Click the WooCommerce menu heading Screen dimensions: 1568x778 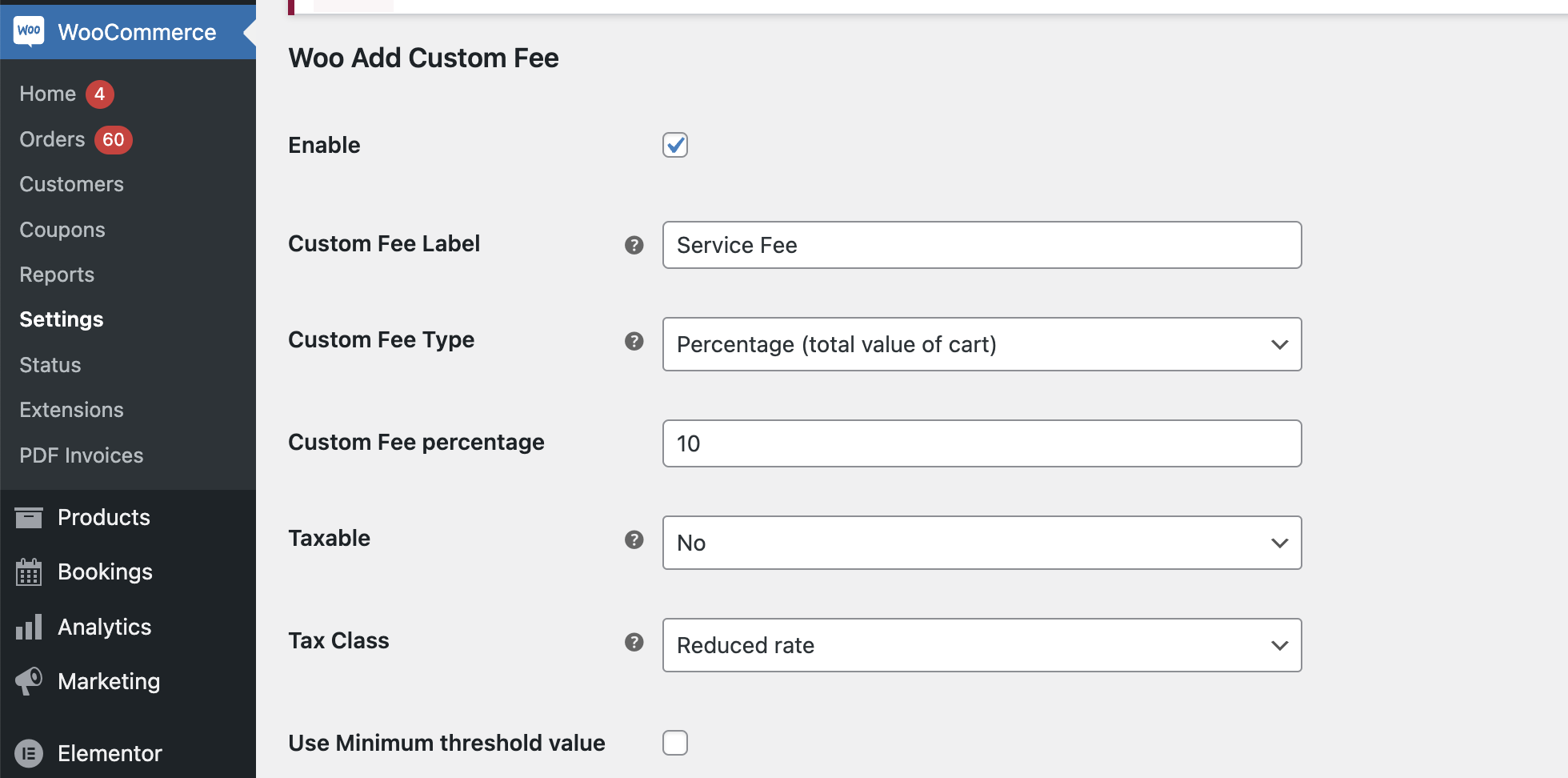pos(137,32)
